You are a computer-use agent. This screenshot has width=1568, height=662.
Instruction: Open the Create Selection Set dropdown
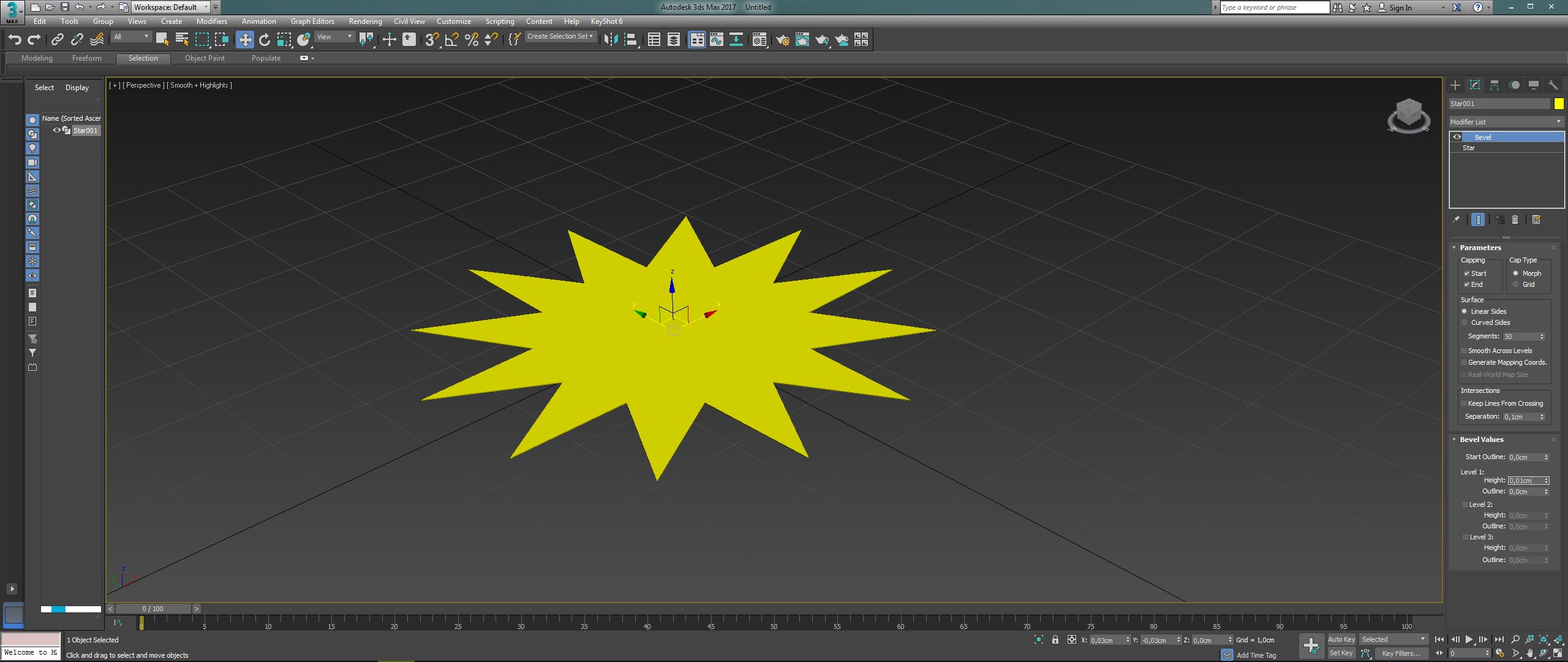coord(560,37)
